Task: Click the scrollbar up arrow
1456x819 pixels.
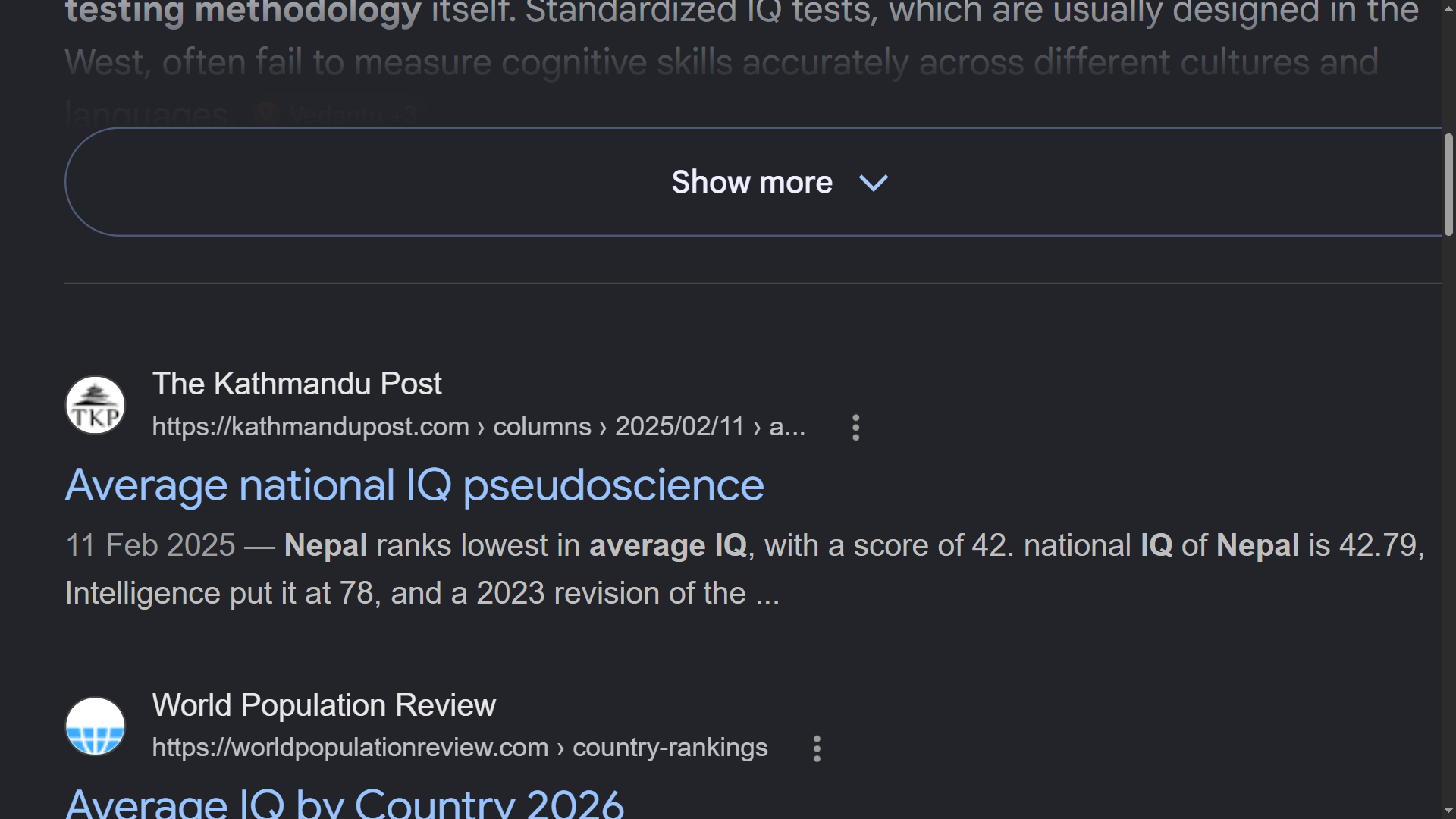Action: (x=1448, y=8)
